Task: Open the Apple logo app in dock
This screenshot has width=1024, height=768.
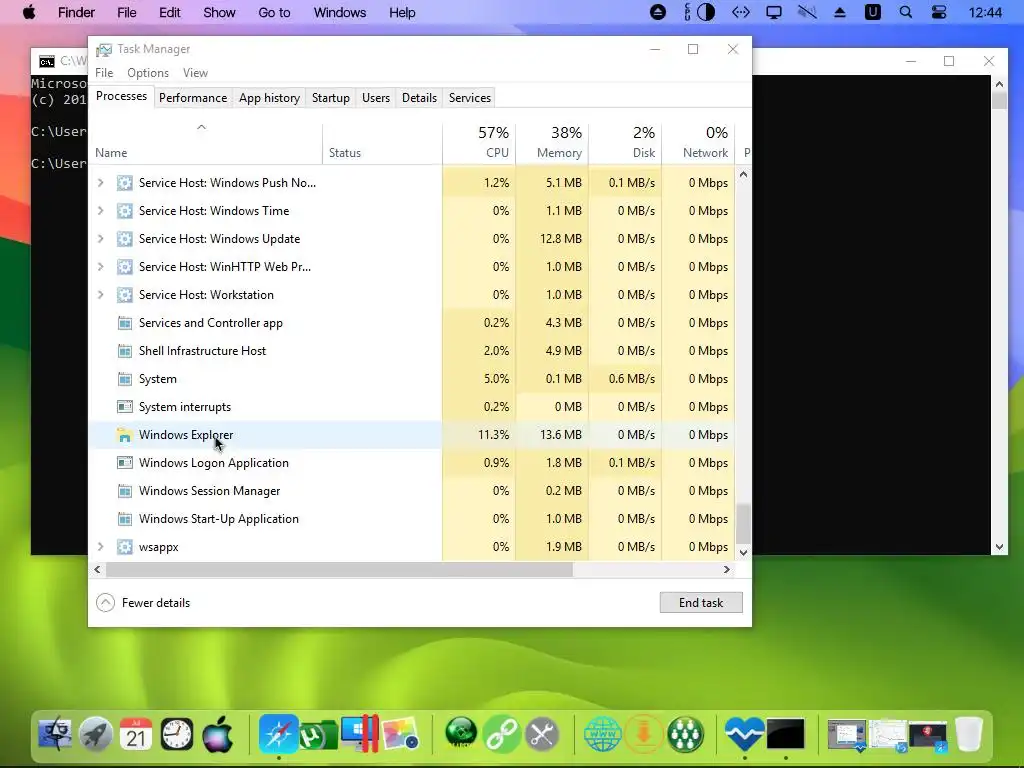Action: tap(217, 733)
